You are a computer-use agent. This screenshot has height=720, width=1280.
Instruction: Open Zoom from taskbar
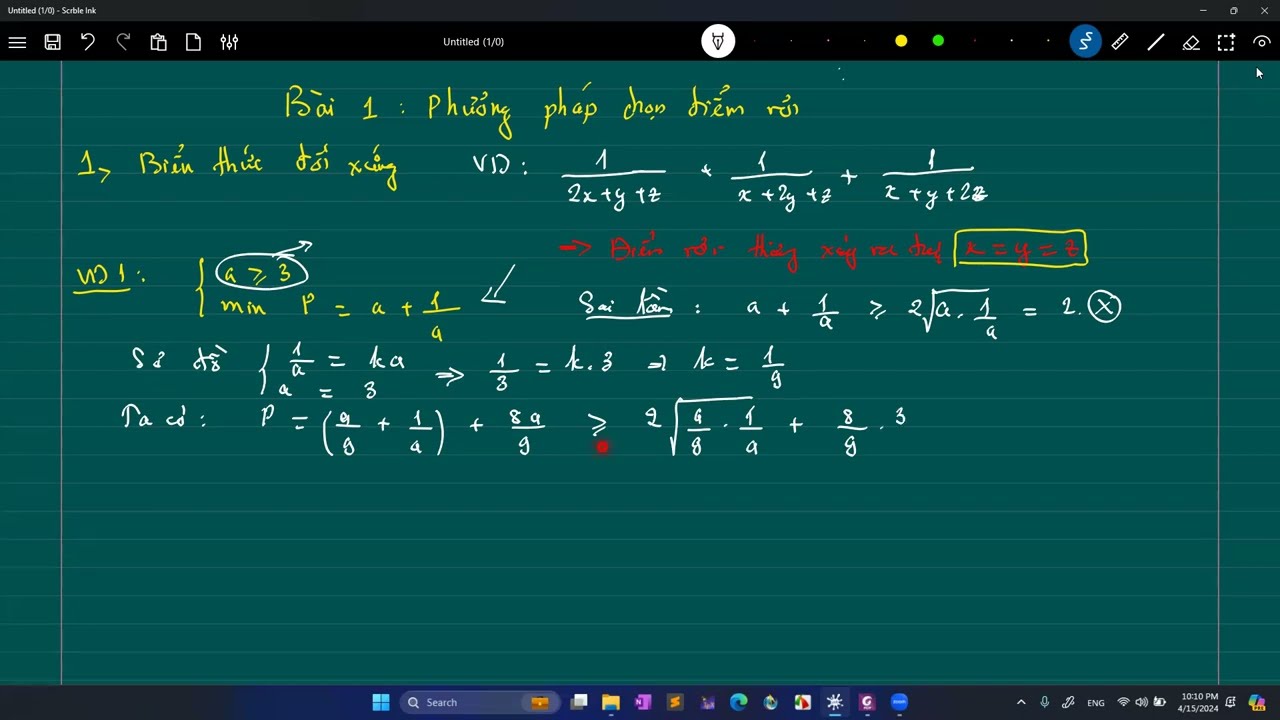pyautogui.click(x=899, y=702)
